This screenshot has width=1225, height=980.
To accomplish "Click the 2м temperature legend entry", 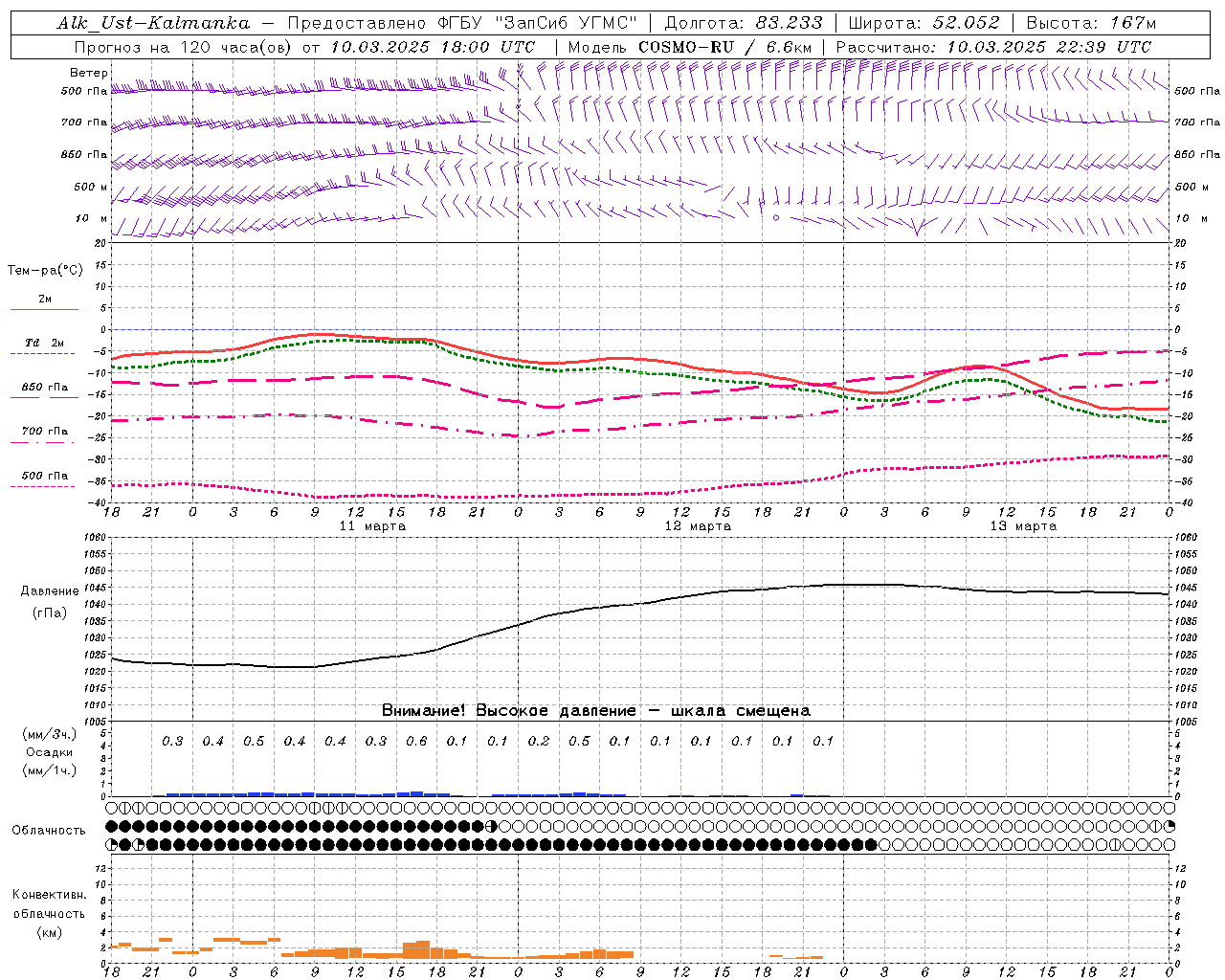I will (x=45, y=300).
